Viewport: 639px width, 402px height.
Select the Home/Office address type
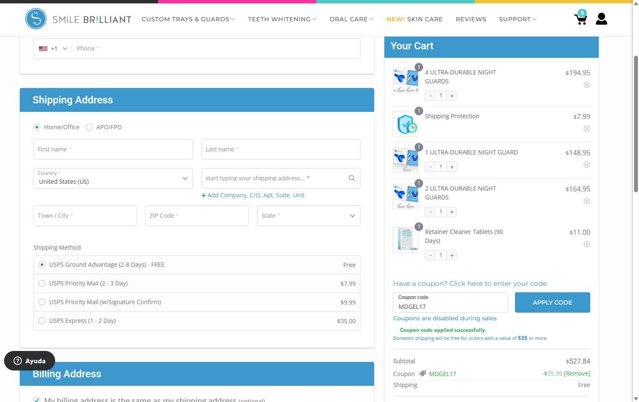37,127
